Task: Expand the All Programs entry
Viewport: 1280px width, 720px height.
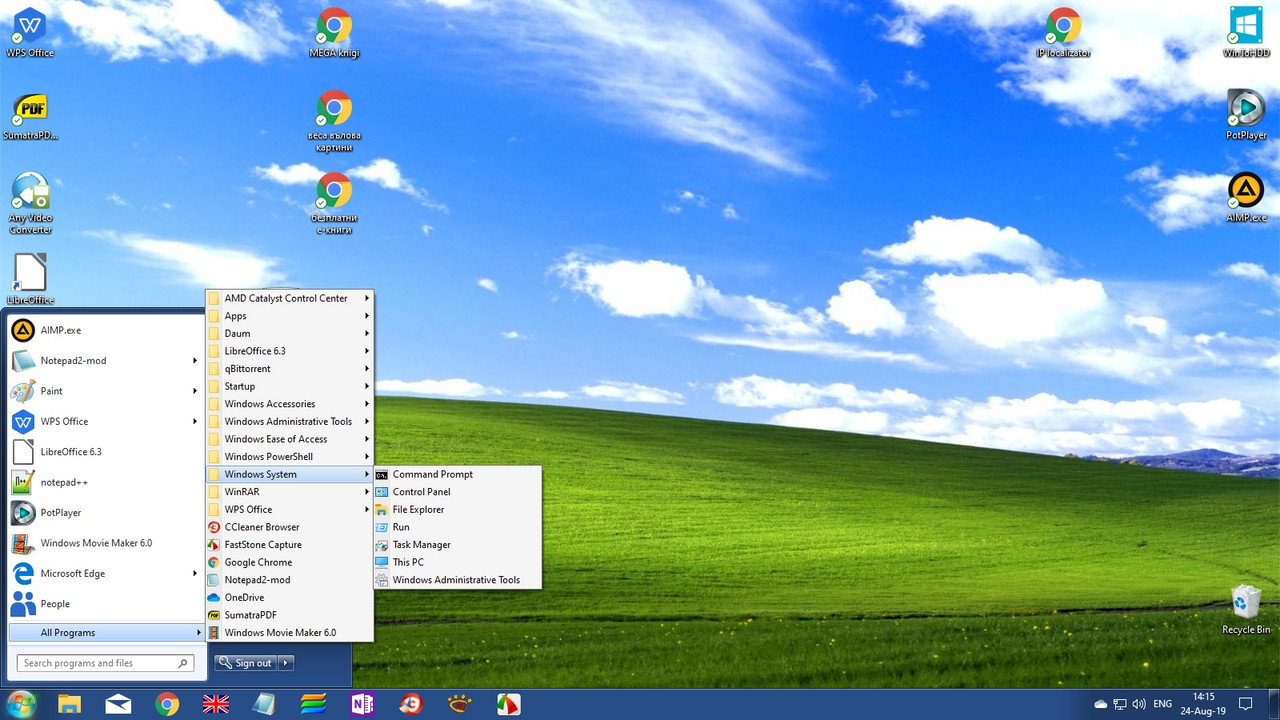Action: pyautogui.click(x=105, y=633)
